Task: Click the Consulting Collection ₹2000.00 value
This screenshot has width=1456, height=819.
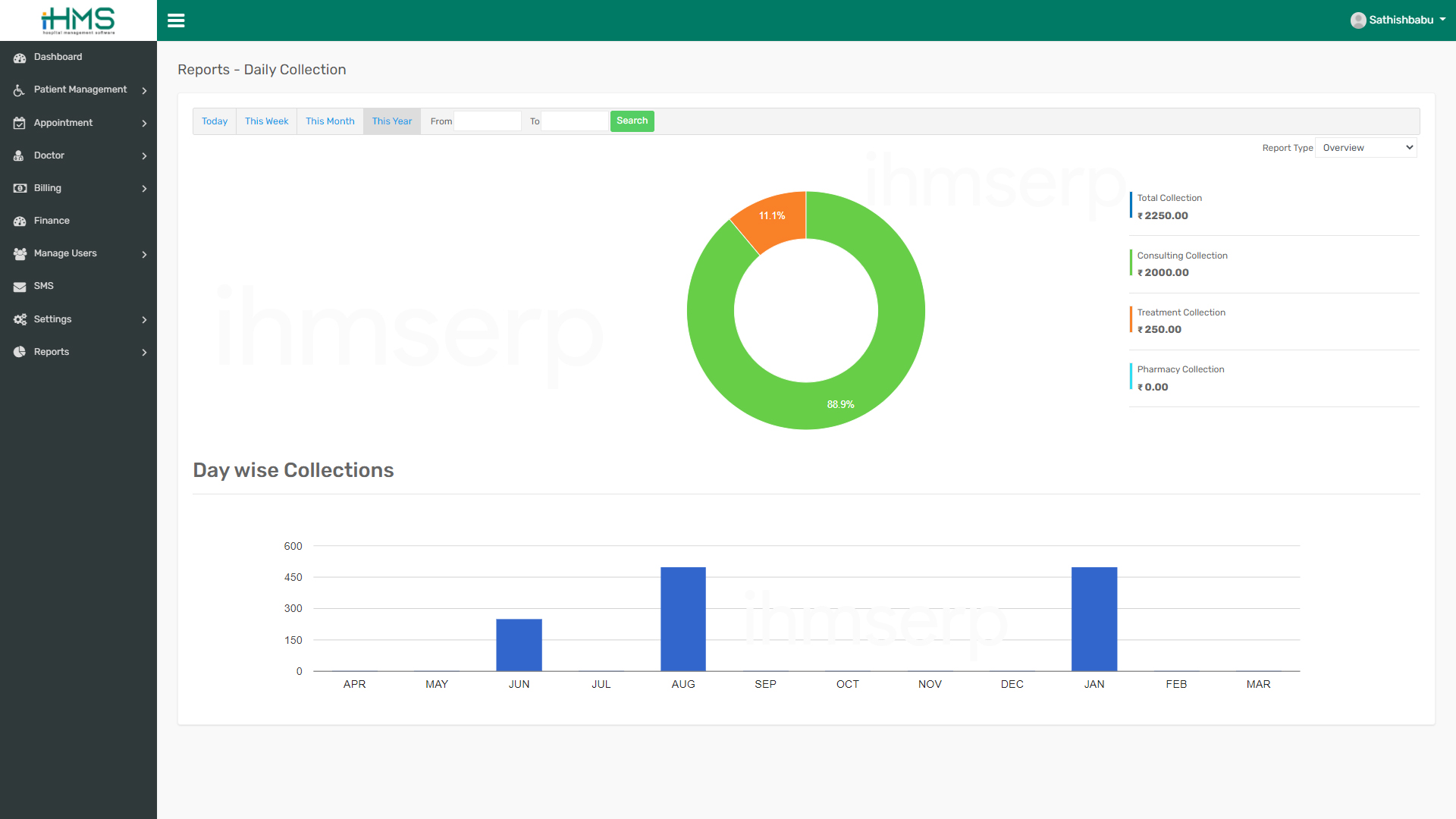Action: click(1163, 273)
